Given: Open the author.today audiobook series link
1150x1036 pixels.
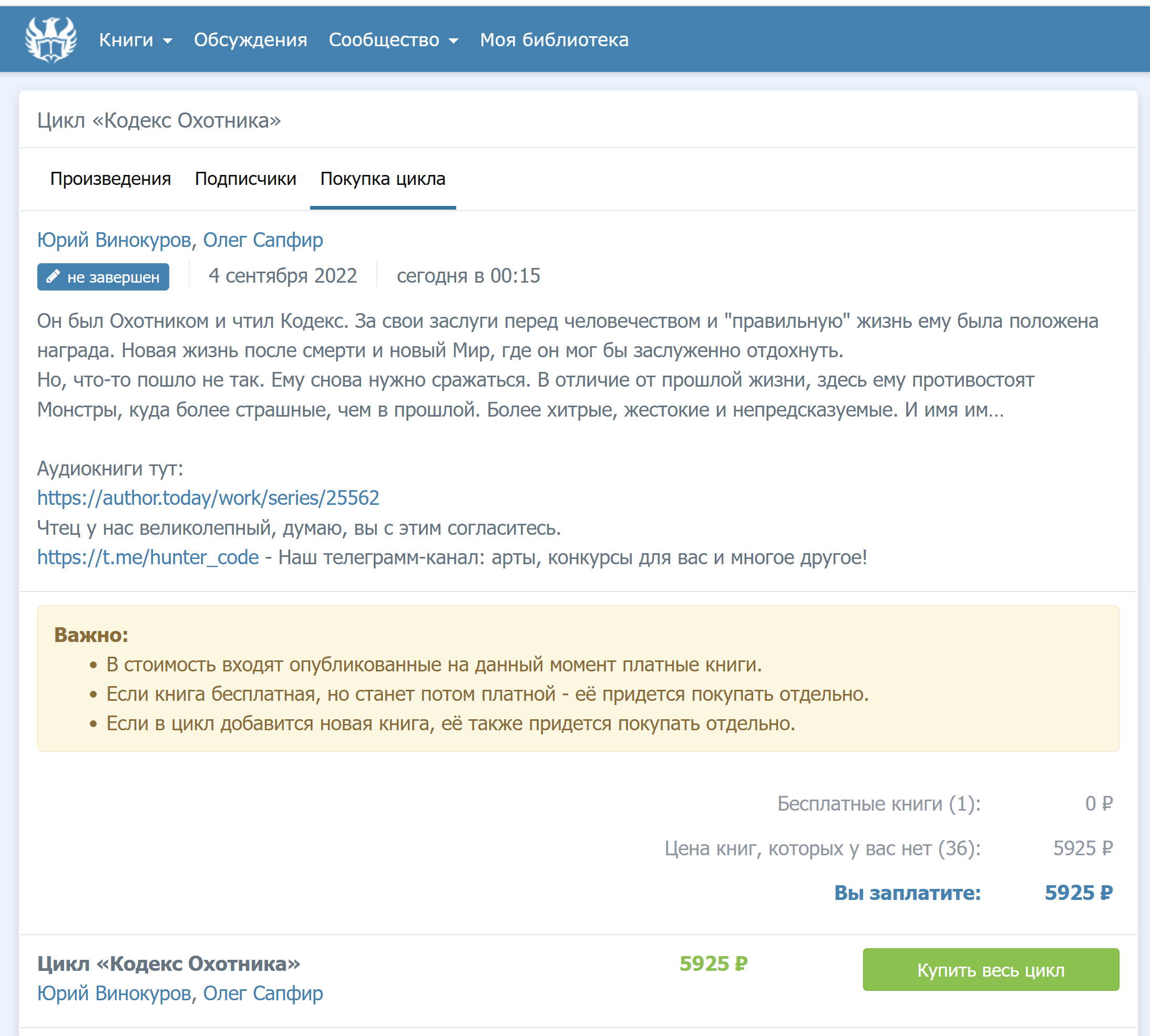Looking at the screenshot, I should click(x=208, y=498).
